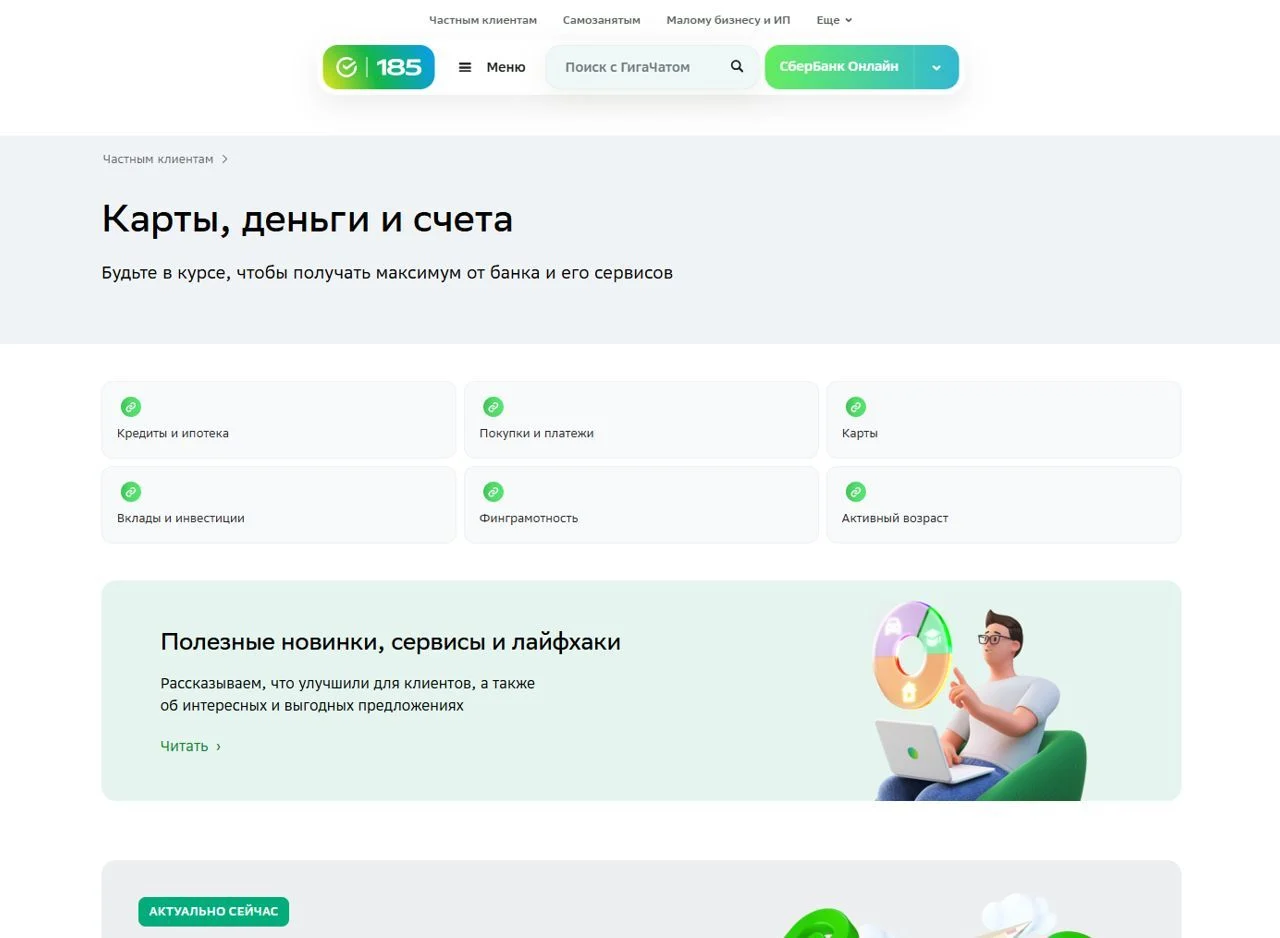Follow the Читать link in the banner
Viewport: 1280px width, 938px height.
[x=190, y=746]
